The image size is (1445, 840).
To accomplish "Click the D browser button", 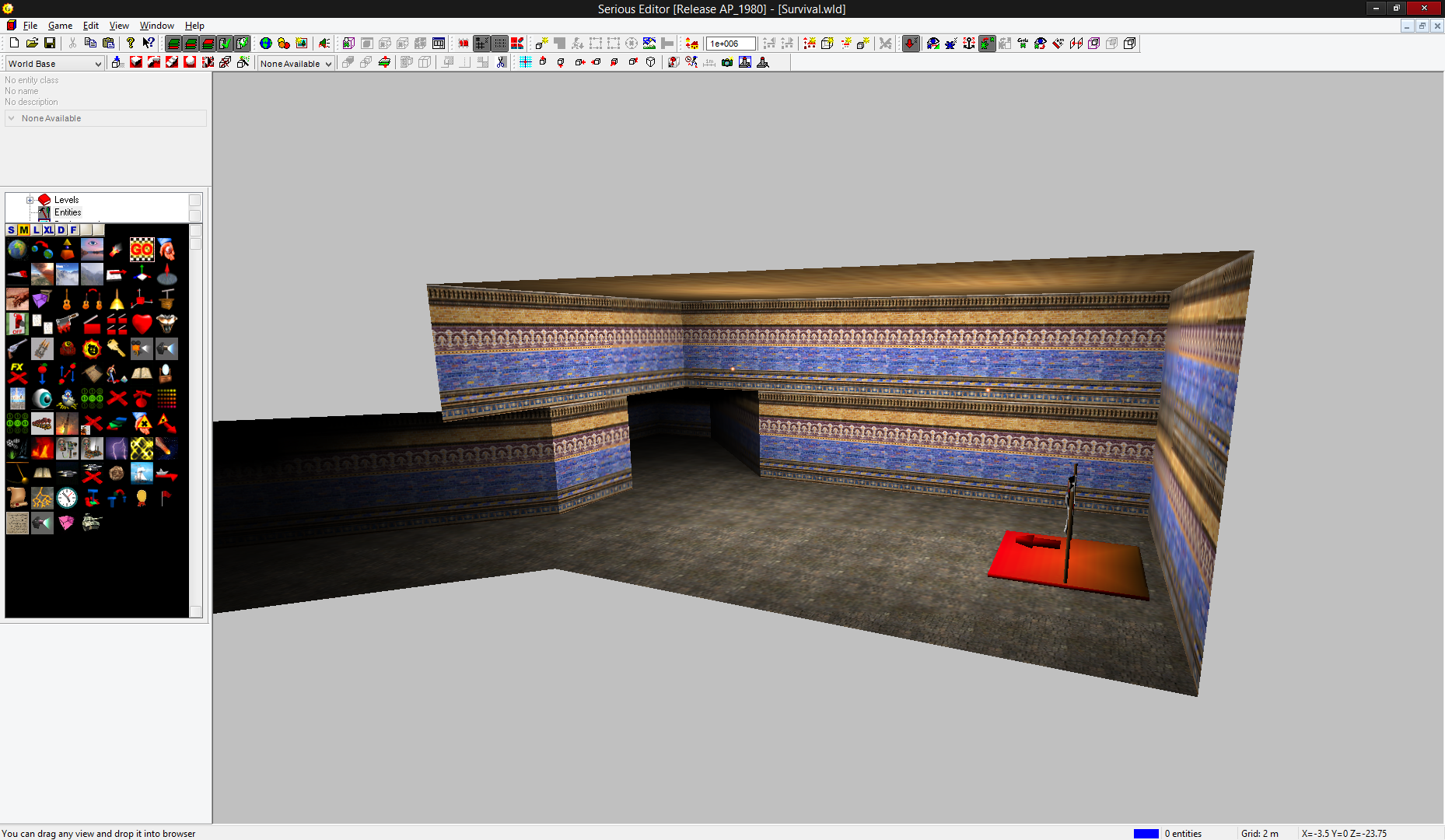I will coord(61,229).
